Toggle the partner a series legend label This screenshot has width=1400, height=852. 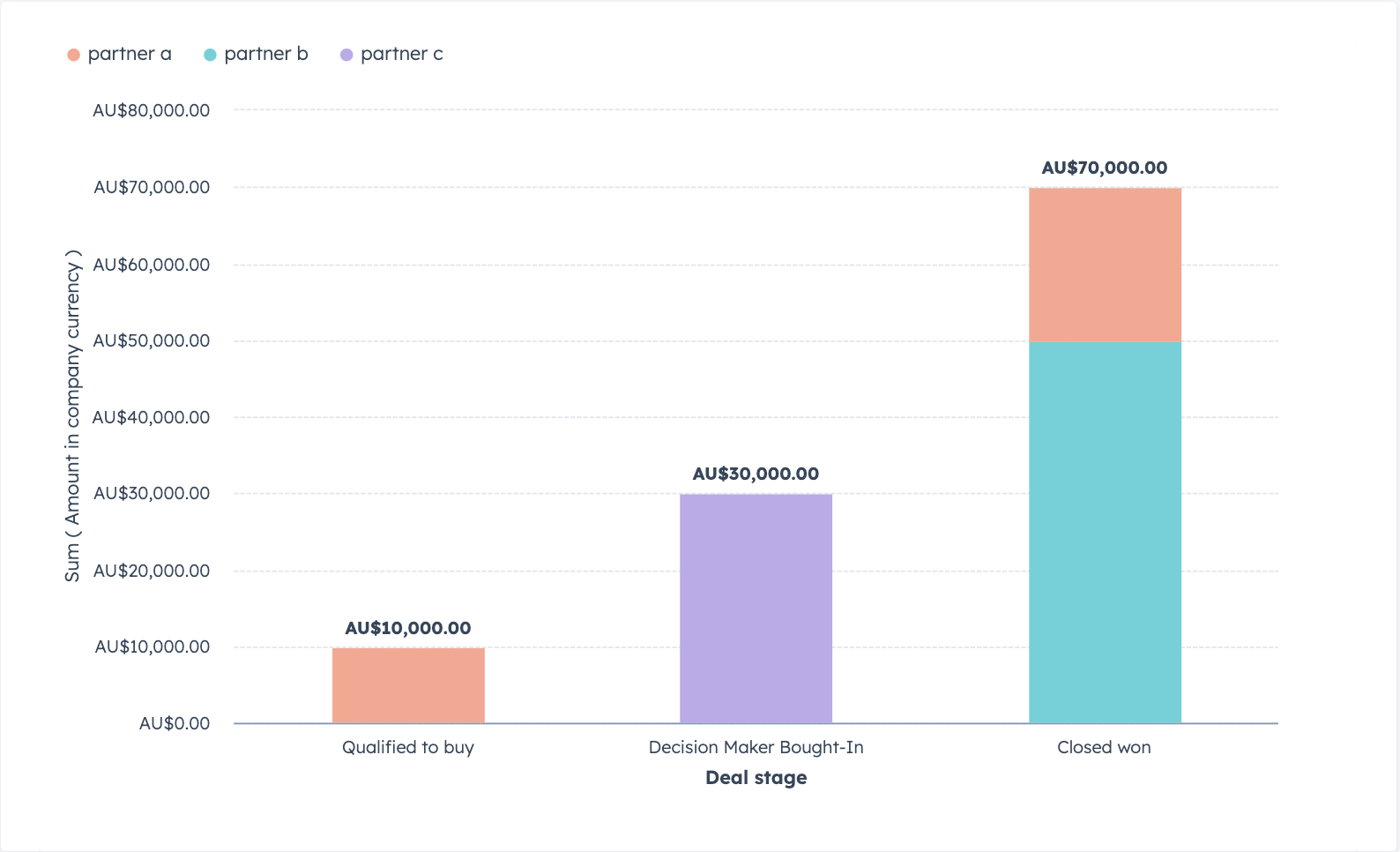[130, 55]
